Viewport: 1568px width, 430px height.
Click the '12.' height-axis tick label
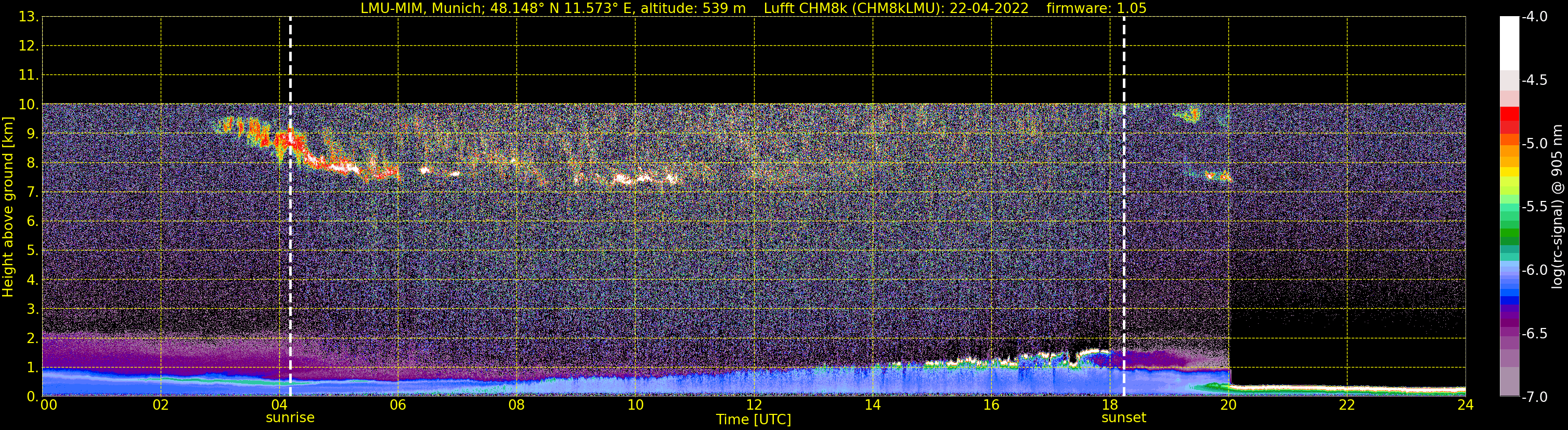(29, 46)
